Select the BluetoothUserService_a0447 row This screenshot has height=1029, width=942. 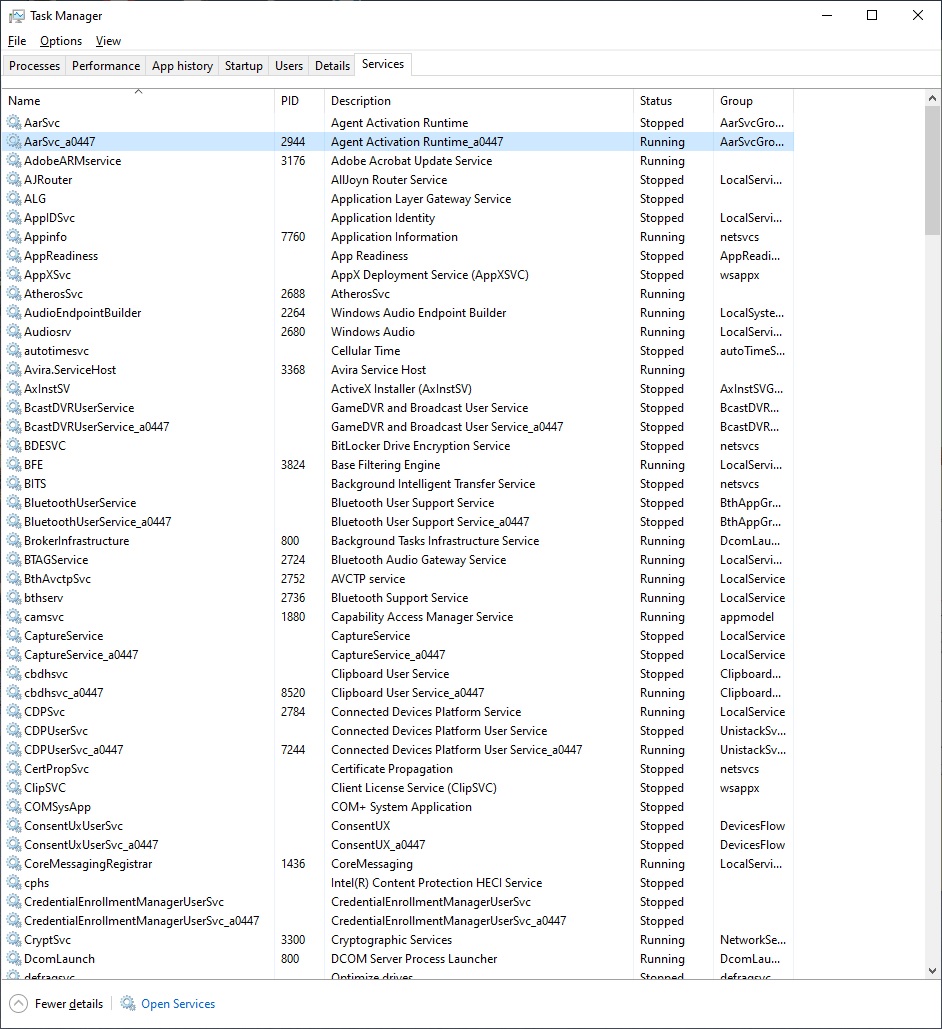[x=398, y=522]
